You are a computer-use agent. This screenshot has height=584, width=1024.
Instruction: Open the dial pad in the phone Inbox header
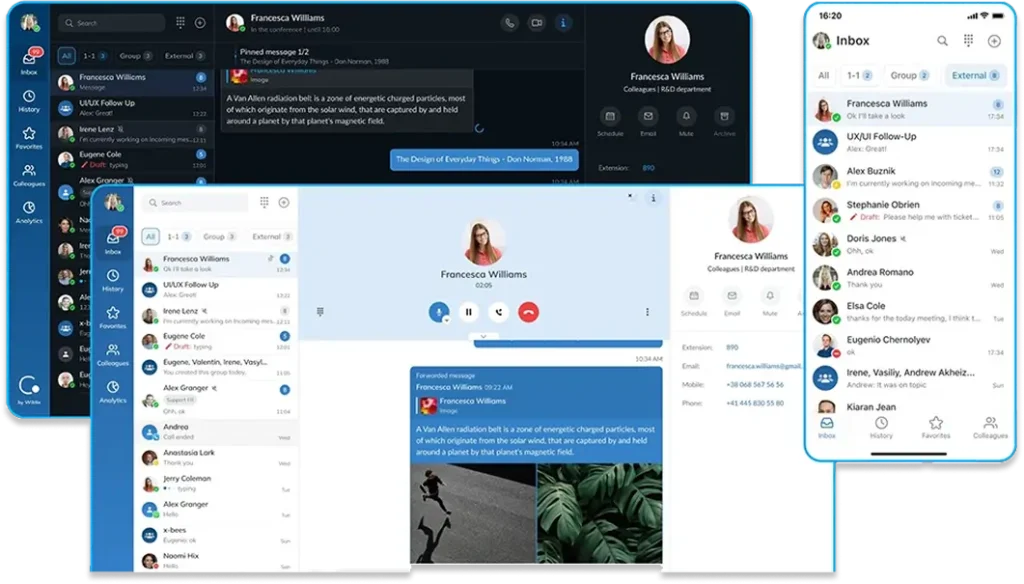(968, 41)
